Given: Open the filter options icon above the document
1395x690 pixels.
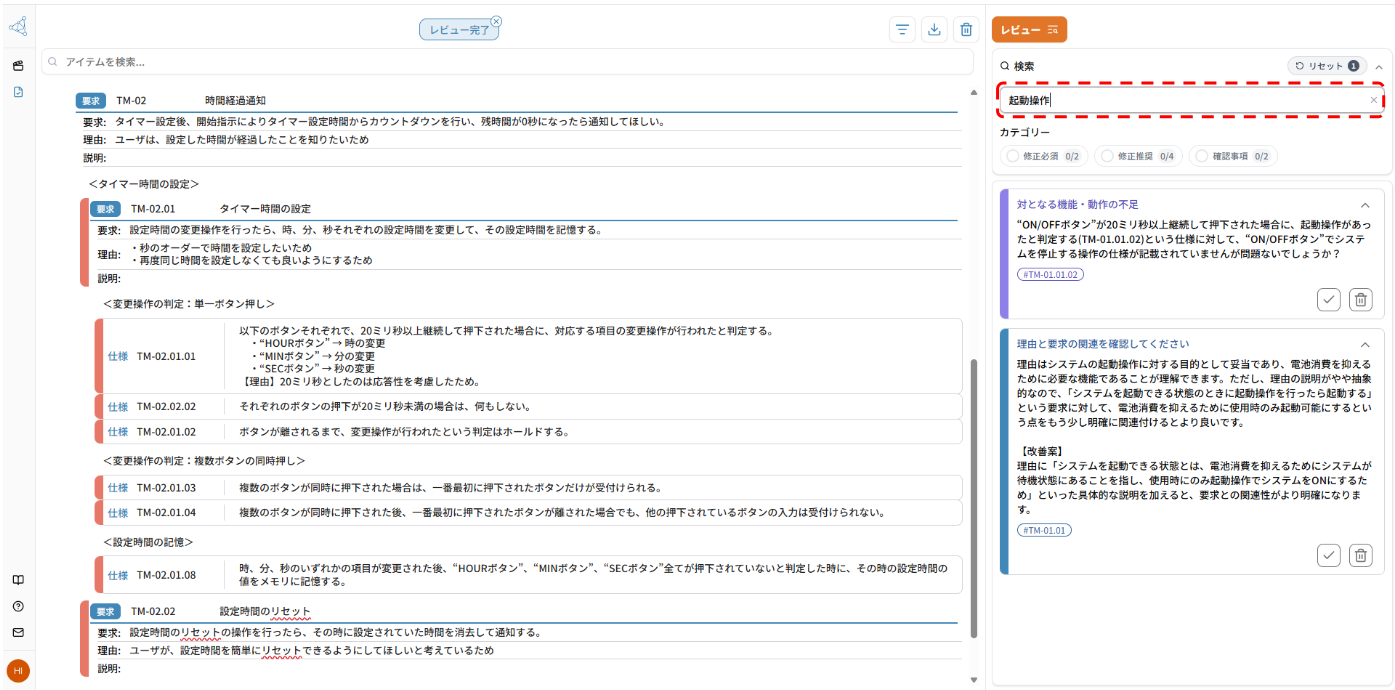Looking at the screenshot, I should point(902,29).
